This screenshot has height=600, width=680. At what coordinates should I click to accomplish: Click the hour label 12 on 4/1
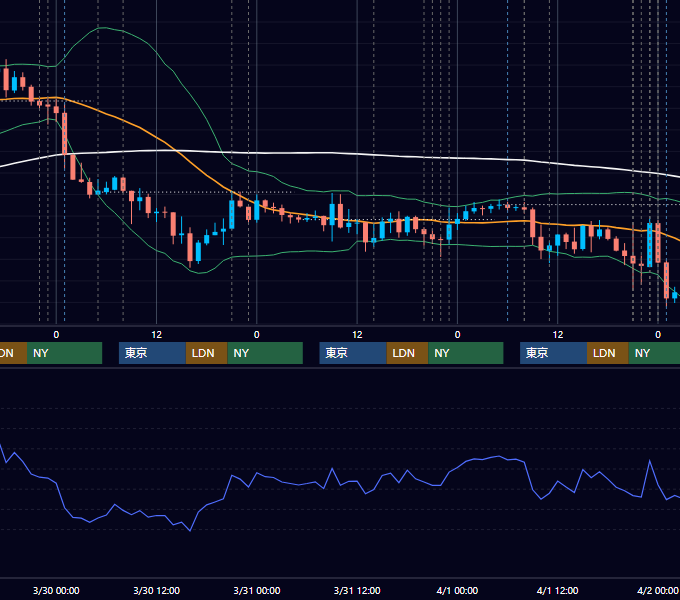(558, 335)
